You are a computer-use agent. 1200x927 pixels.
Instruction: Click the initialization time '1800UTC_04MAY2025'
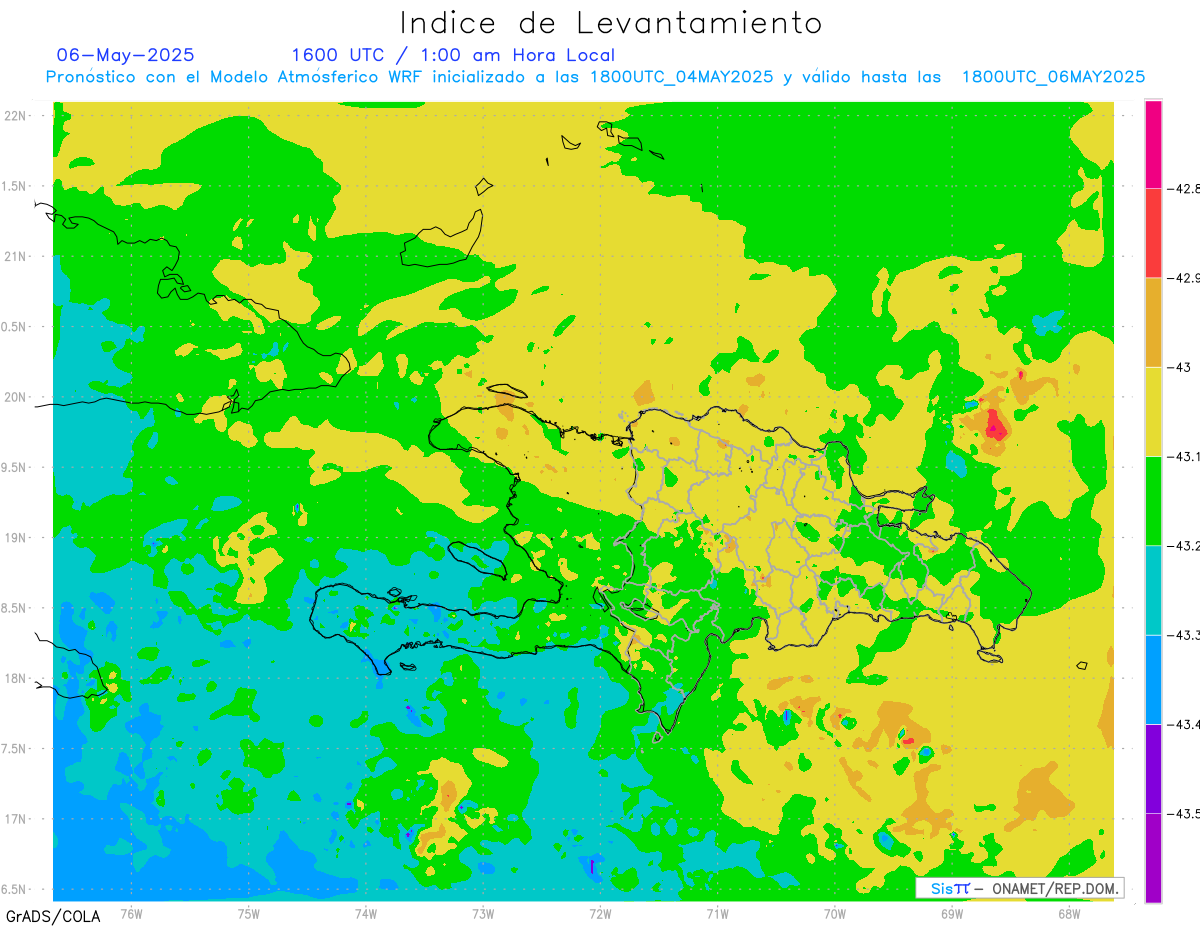[681, 77]
